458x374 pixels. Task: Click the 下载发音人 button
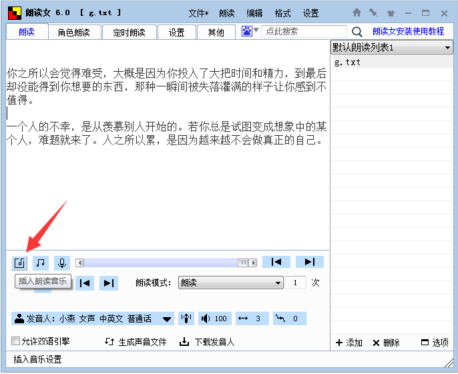(x=207, y=342)
